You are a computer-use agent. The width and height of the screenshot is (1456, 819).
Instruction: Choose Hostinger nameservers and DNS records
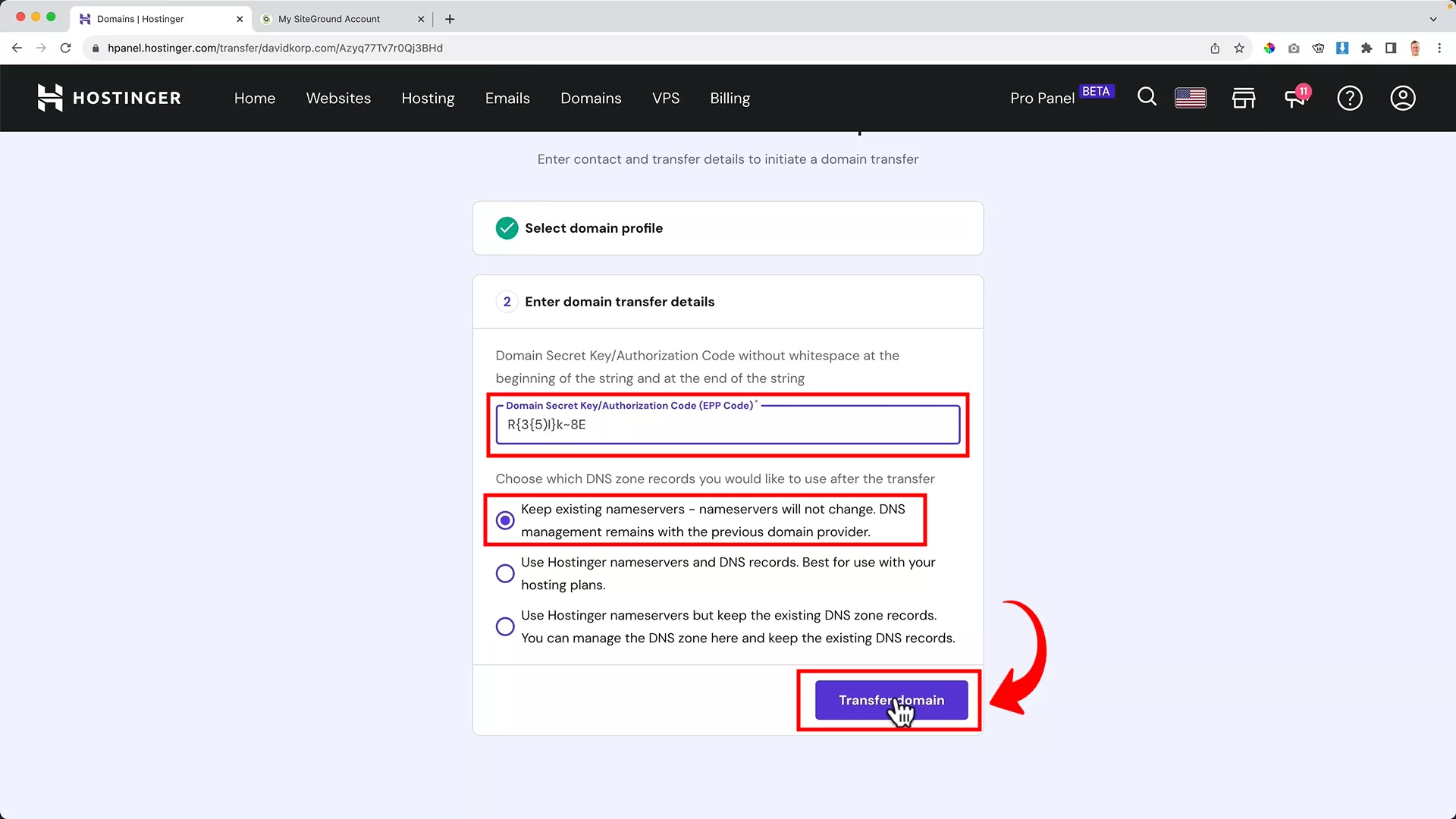click(505, 573)
